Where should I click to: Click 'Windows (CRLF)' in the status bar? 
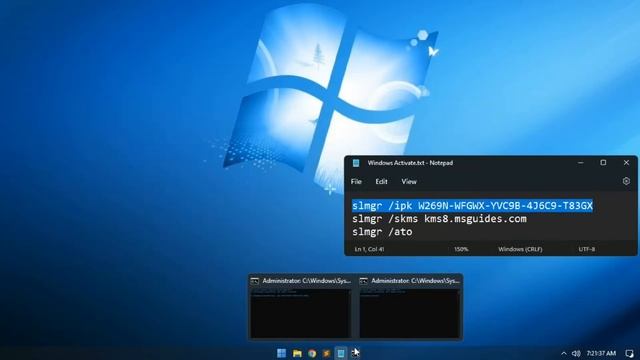click(x=520, y=249)
